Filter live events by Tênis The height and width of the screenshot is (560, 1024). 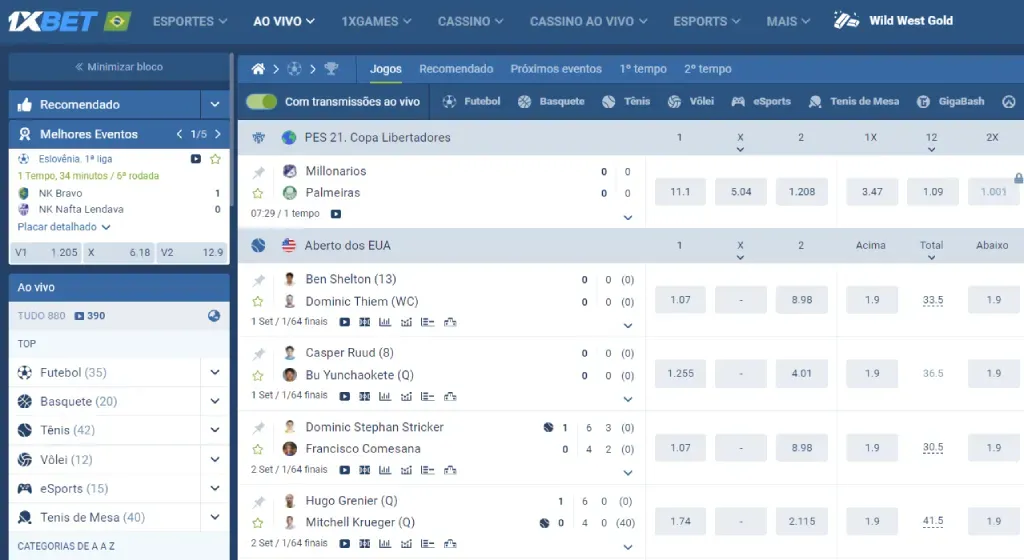point(626,101)
